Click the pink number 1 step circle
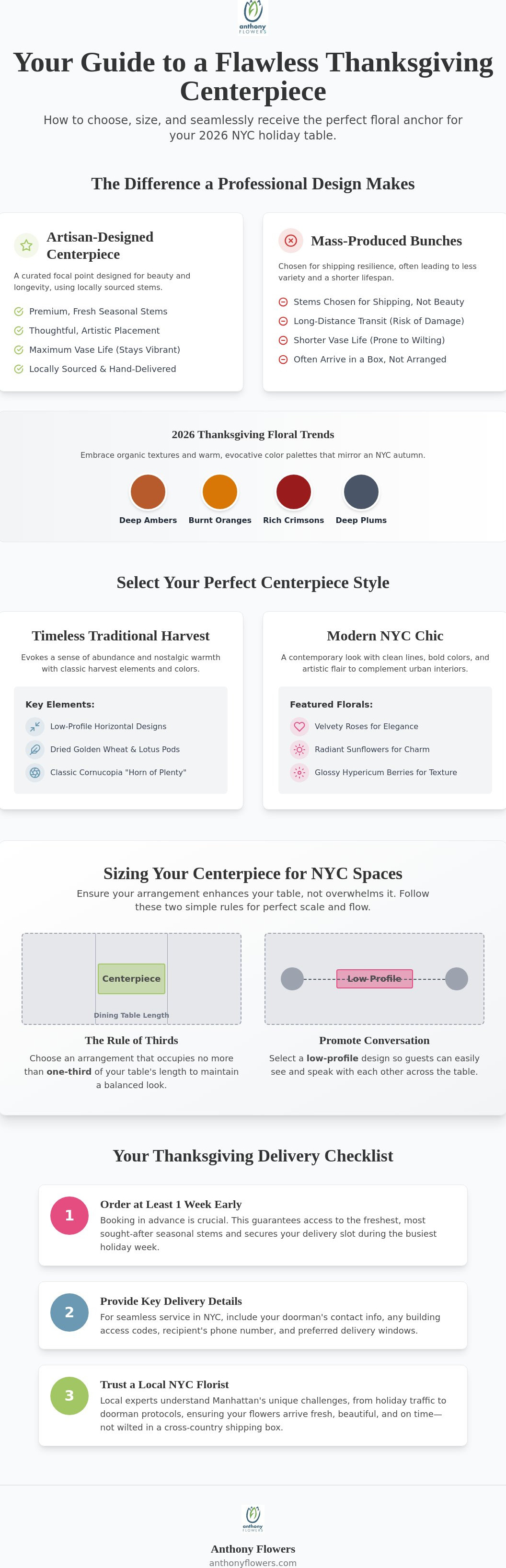Screen dimensions: 506x1568 click(x=69, y=1215)
